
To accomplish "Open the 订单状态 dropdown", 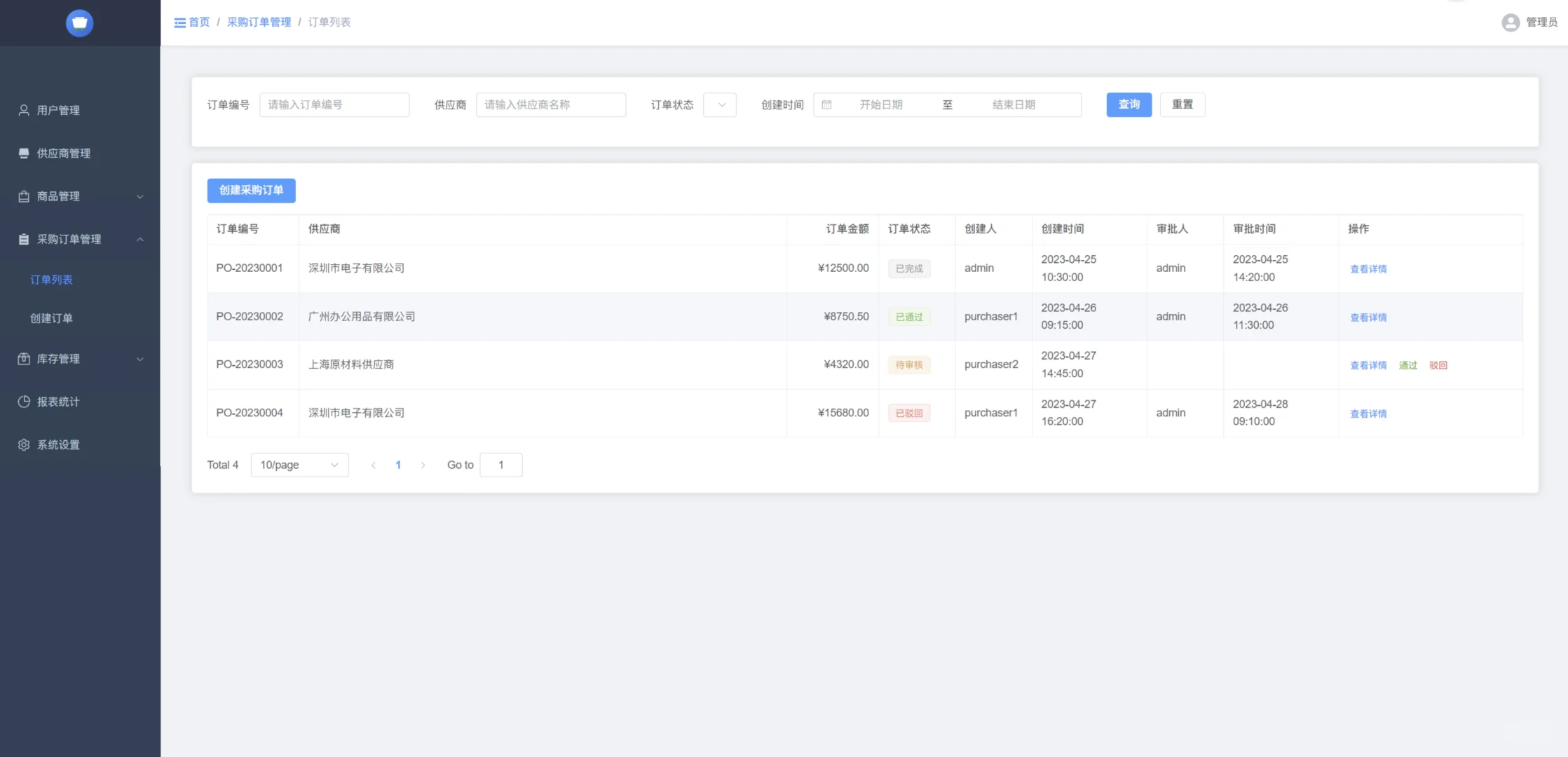I will (720, 104).
